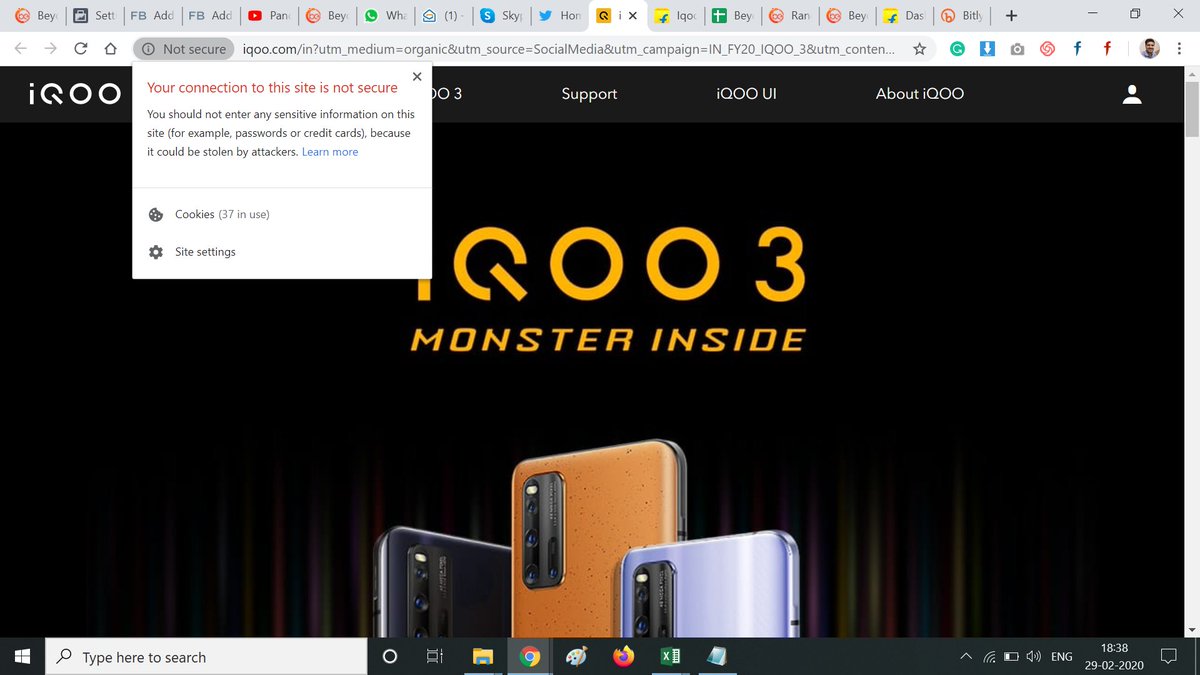Open the blue download extension icon
Viewport: 1200px width, 675px height.
[x=987, y=48]
